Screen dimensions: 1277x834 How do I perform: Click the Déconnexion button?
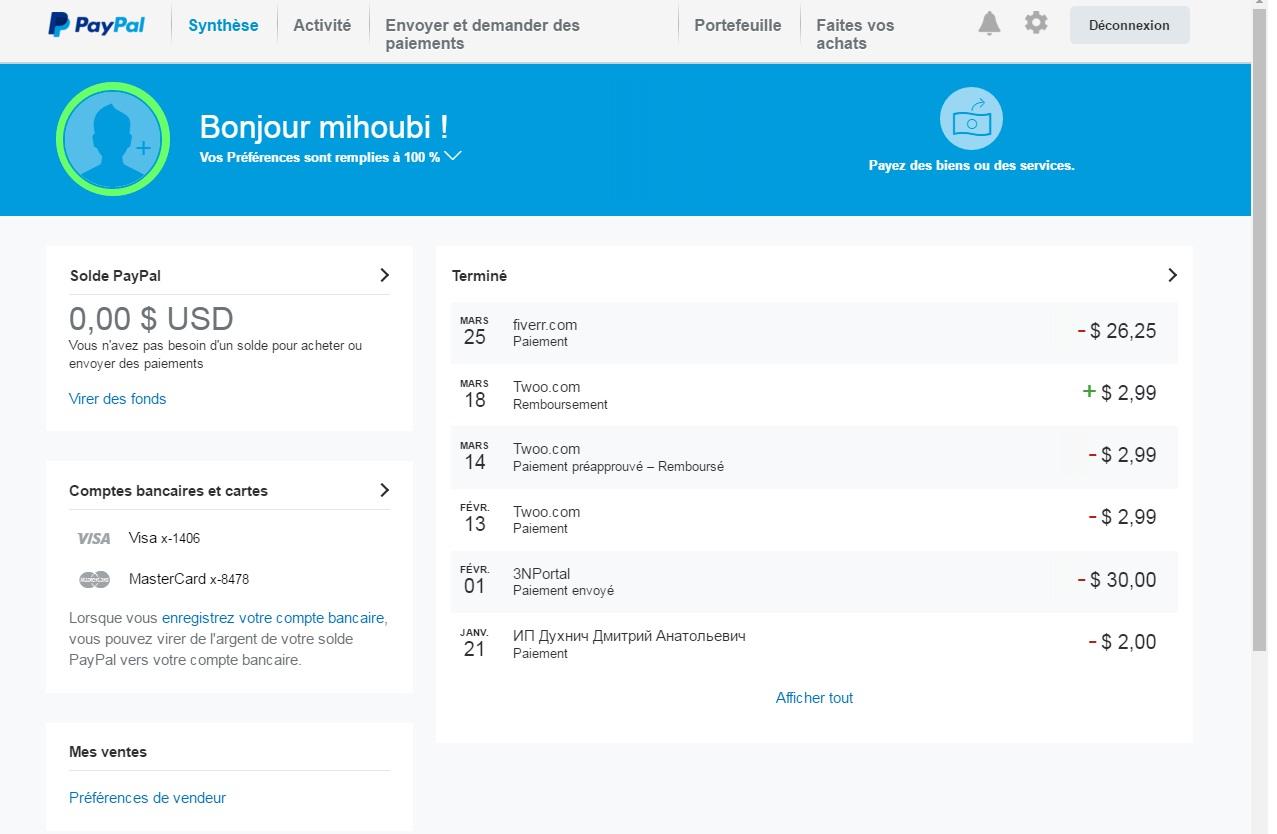pyautogui.click(x=1129, y=25)
